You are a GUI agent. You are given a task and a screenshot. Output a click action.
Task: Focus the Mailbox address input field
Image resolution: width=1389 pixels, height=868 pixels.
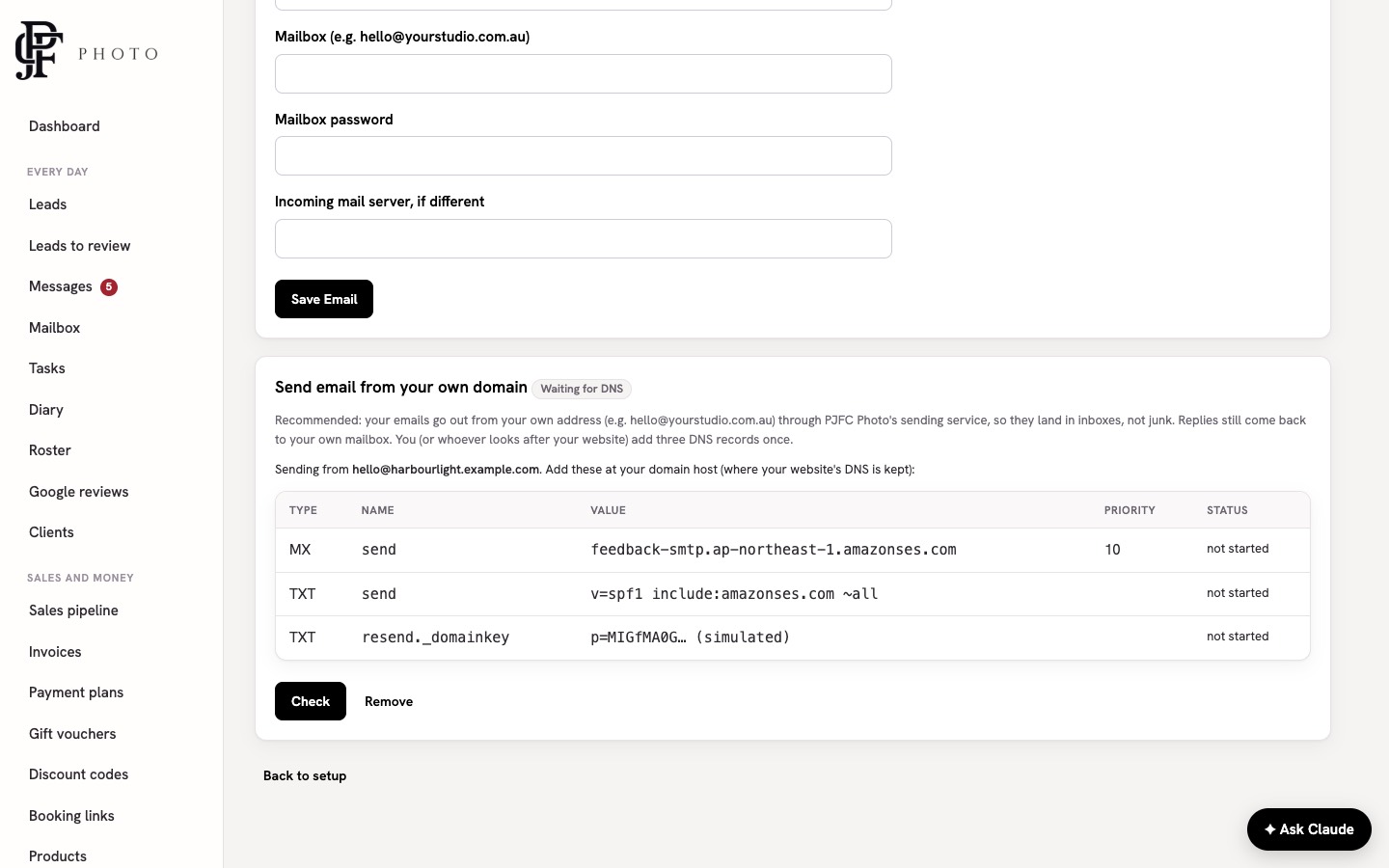[x=584, y=74]
